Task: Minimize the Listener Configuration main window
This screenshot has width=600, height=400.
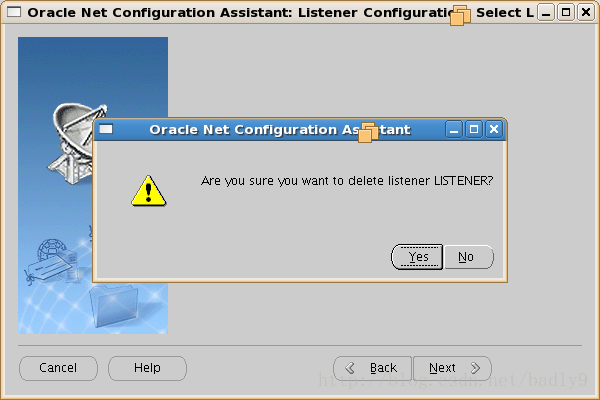Action: point(546,13)
